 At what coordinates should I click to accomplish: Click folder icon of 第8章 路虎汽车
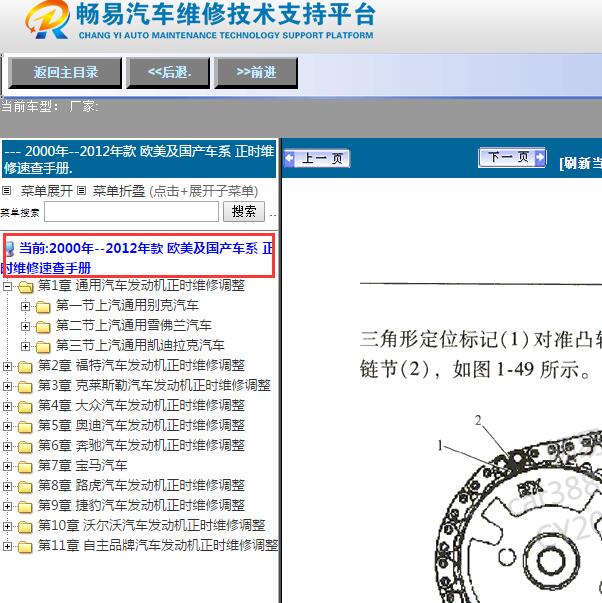[x=25, y=487]
